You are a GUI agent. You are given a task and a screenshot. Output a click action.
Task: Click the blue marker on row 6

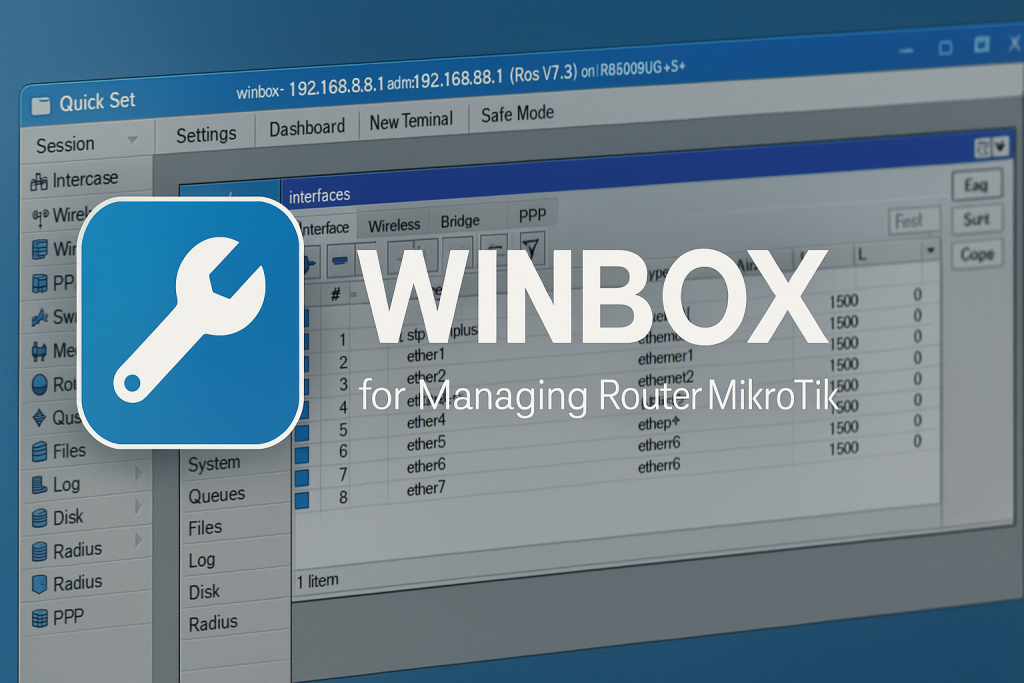[302, 456]
